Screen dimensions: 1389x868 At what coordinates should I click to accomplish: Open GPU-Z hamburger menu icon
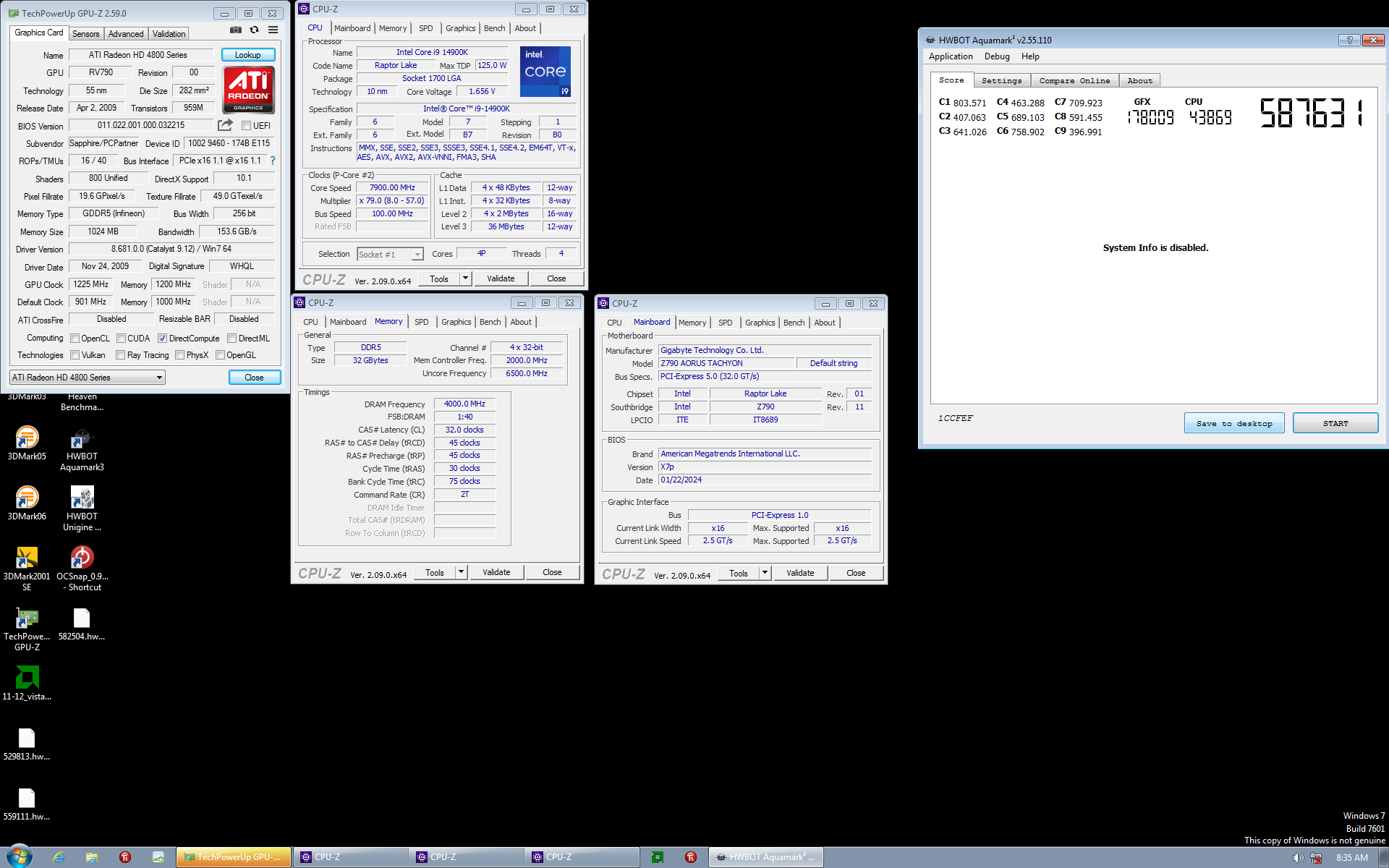(273, 30)
